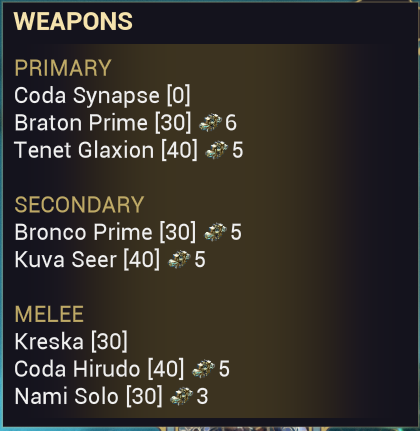
Task: Pick the Nami Solo [30] melee weapon
Action: pyautogui.click(x=89, y=396)
